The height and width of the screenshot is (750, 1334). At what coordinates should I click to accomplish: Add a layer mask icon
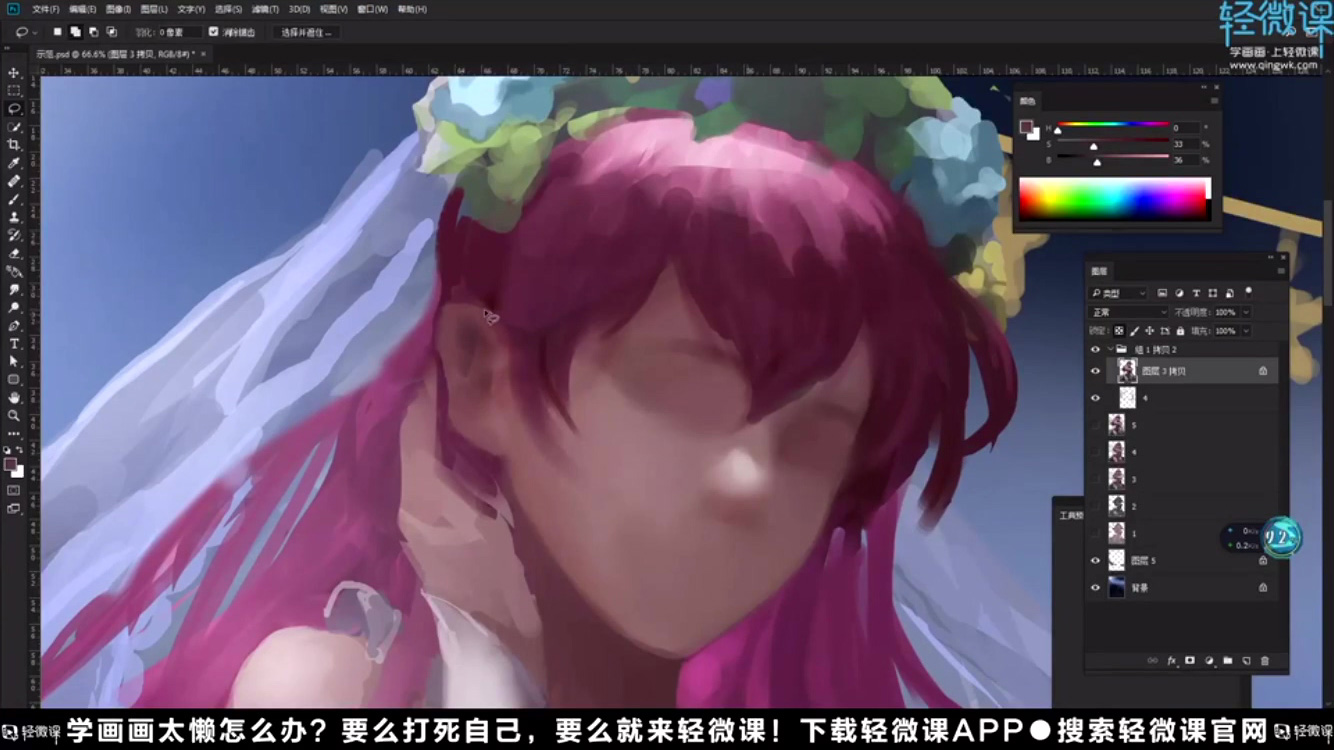tap(1190, 661)
